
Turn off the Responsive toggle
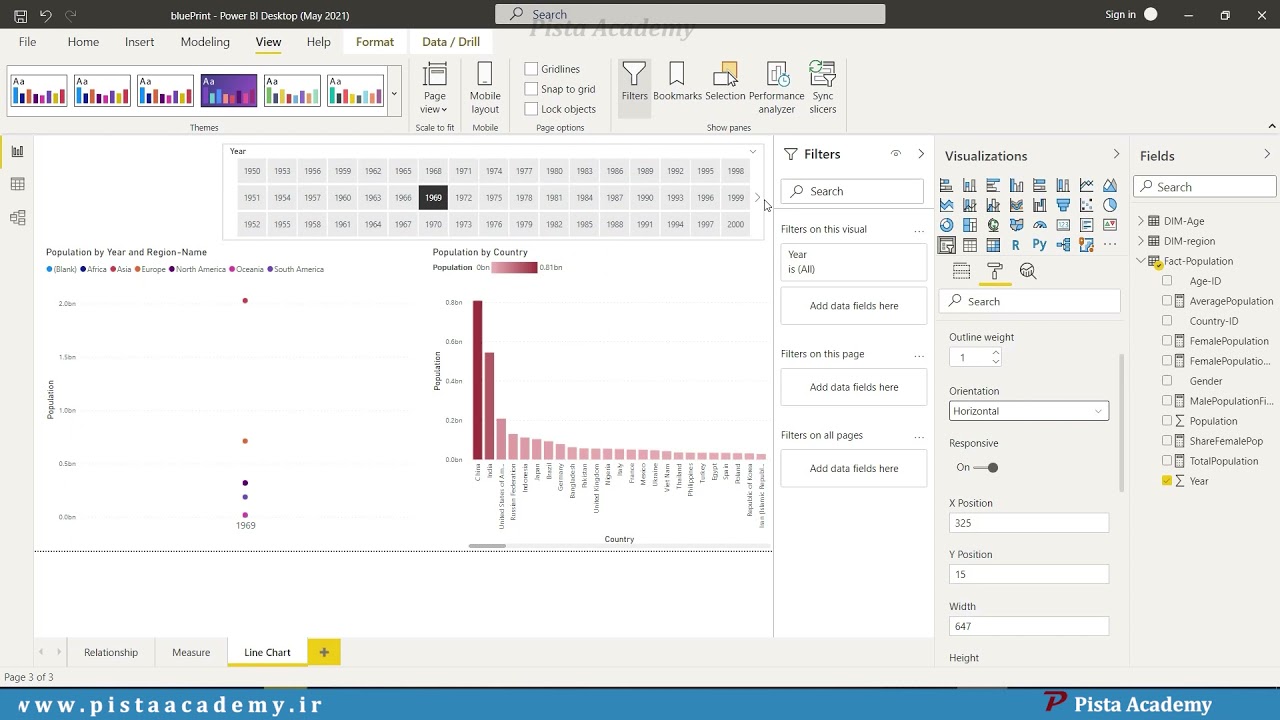click(x=987, y=467)
